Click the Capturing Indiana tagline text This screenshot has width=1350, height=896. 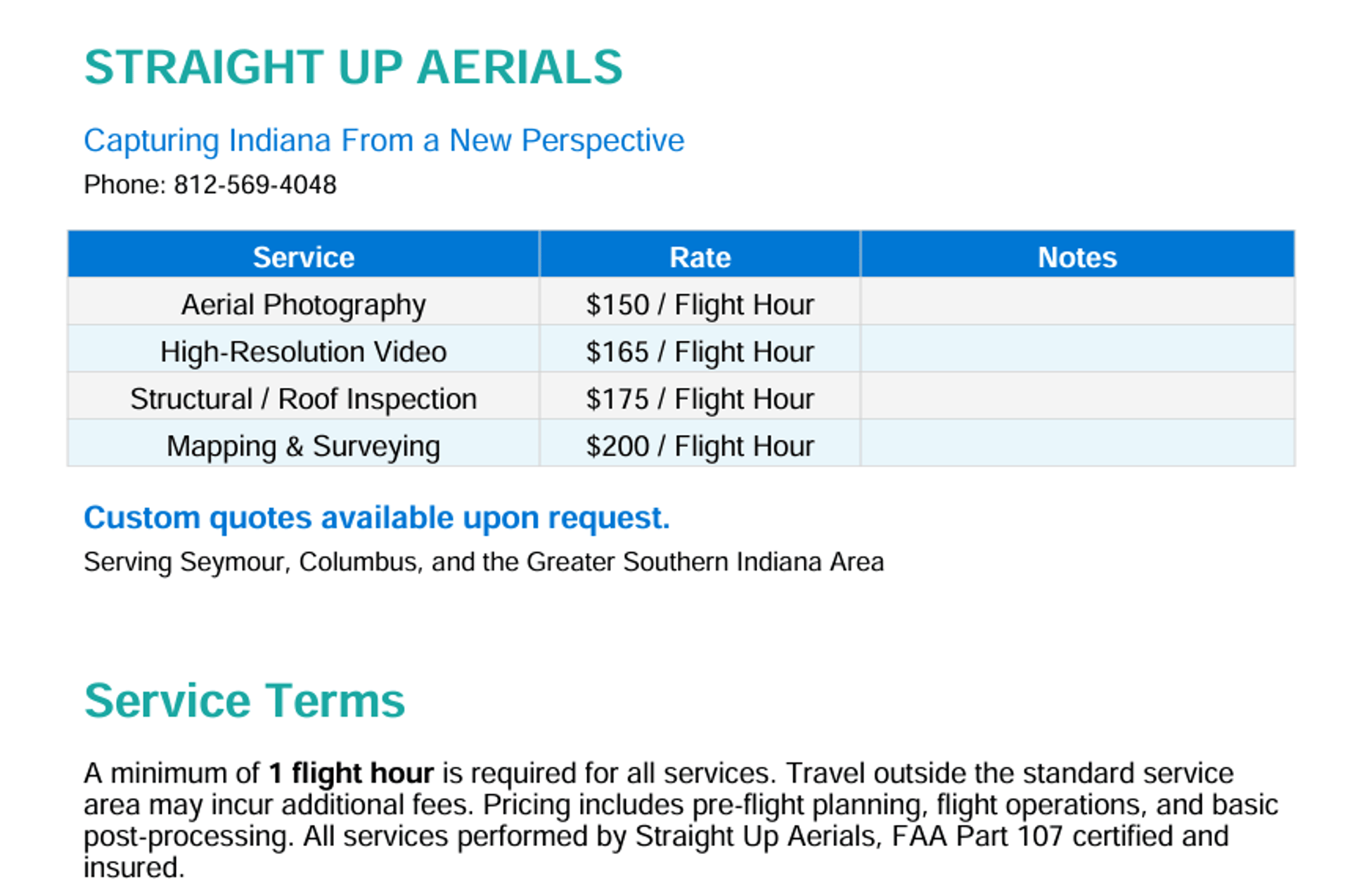coord(383,141)
